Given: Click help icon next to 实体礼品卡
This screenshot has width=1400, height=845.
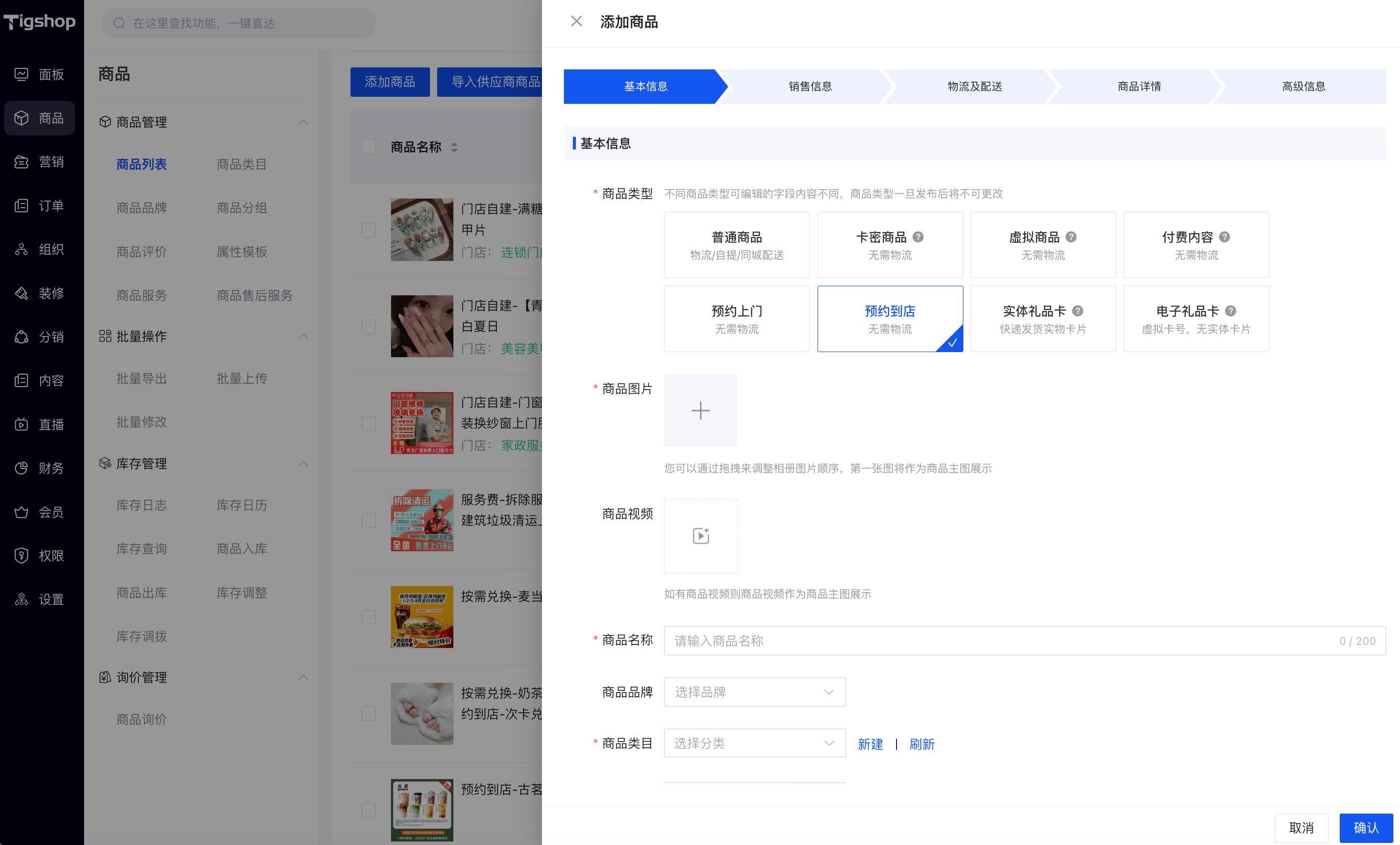Looking at the screenshot, I should (1077, 311).
